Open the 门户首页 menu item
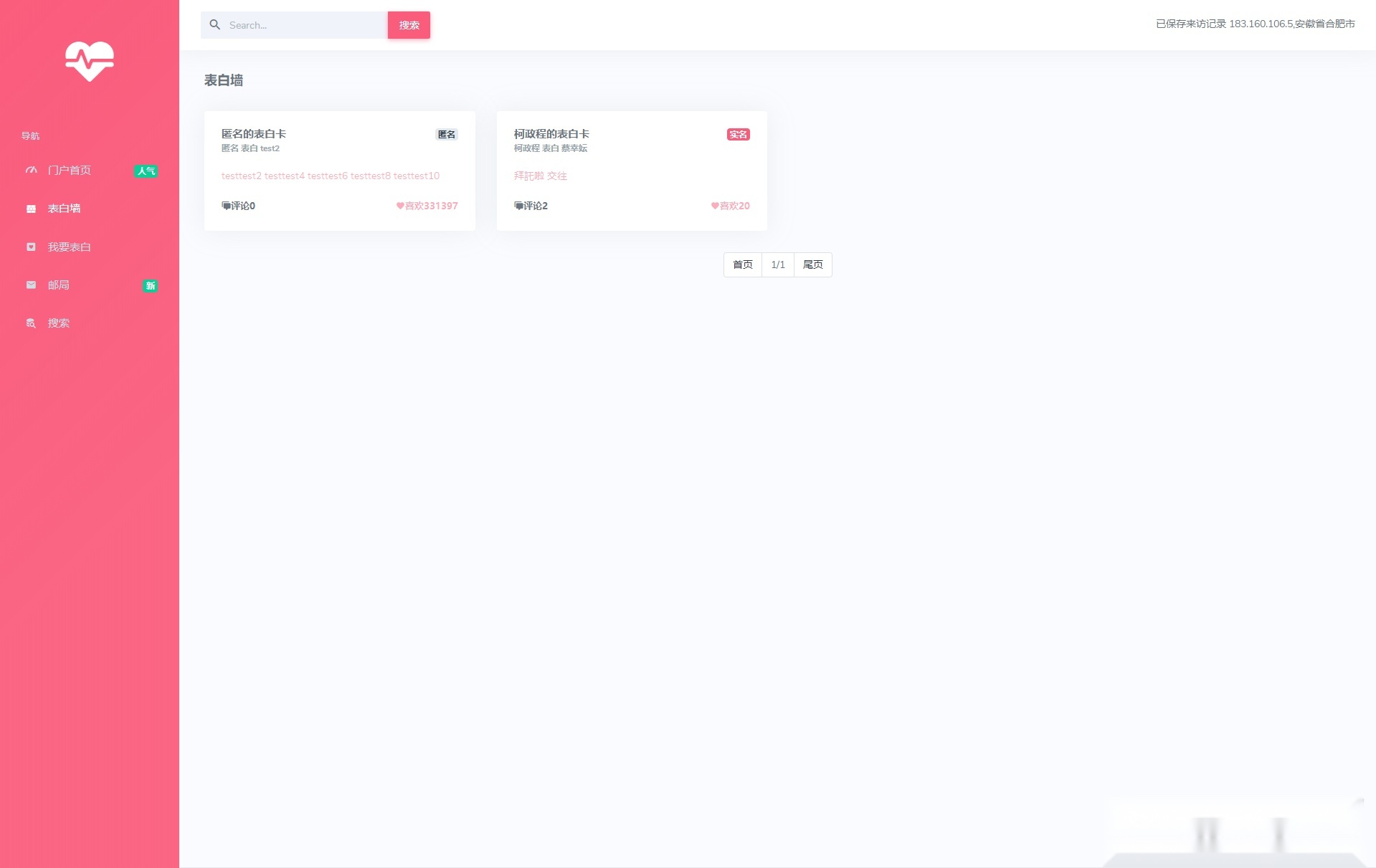Screen dimensions: 1376x868 70,171
